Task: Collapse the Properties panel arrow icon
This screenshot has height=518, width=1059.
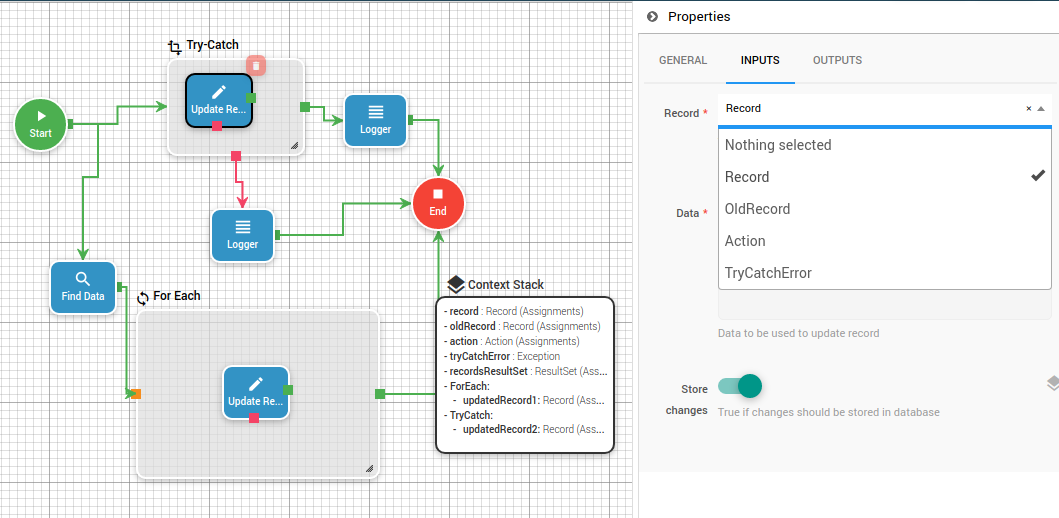Action: coord(652,17)
